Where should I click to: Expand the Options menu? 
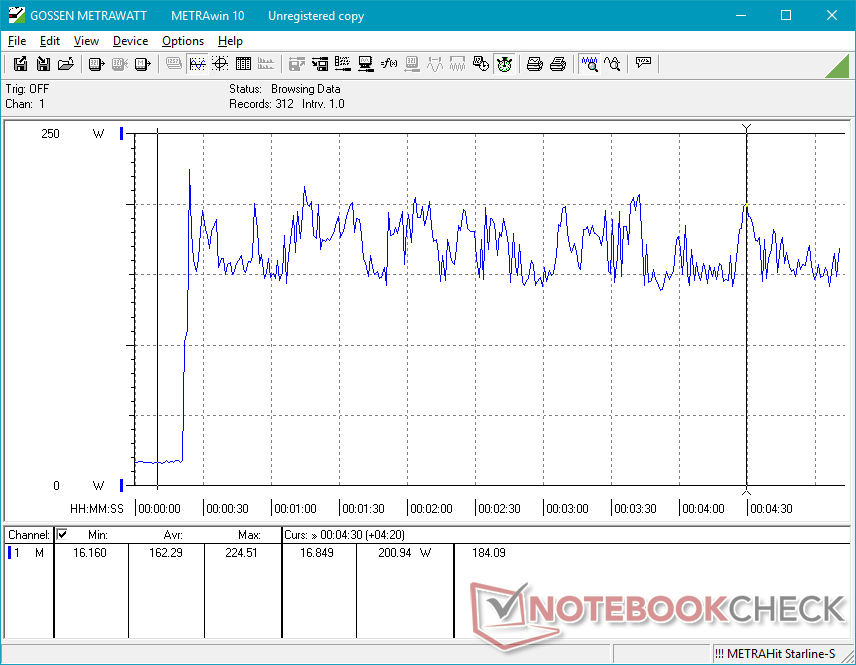183,41
